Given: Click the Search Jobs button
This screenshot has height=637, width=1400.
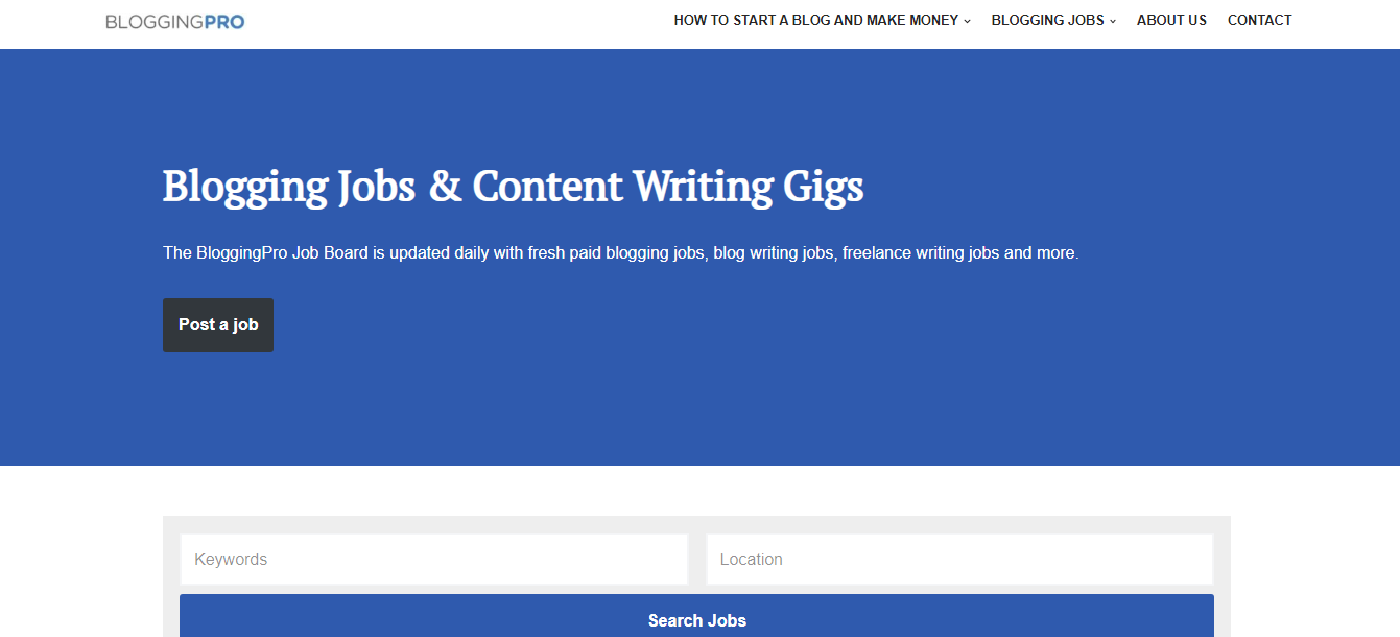Looking at the screenshot, I should coord(697,616).
